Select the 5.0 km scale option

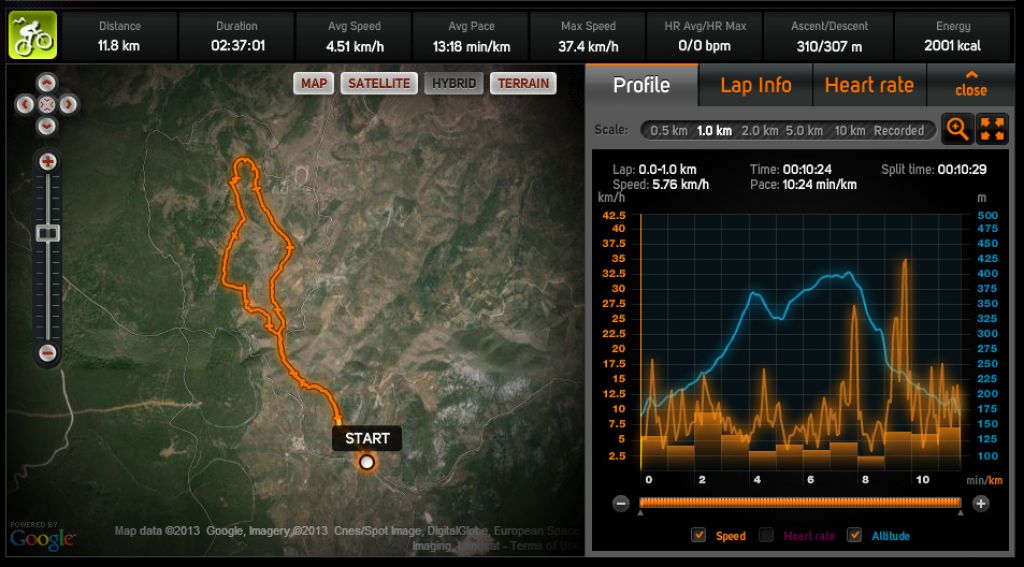[x=804, y=131]
